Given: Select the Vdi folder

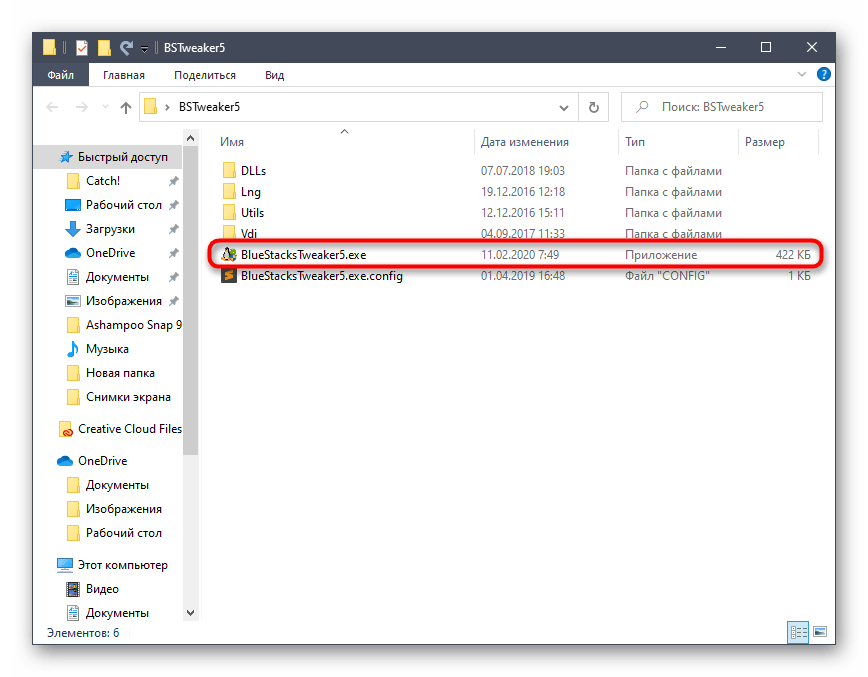Looking at the screenshot, I should pos(249,232).
